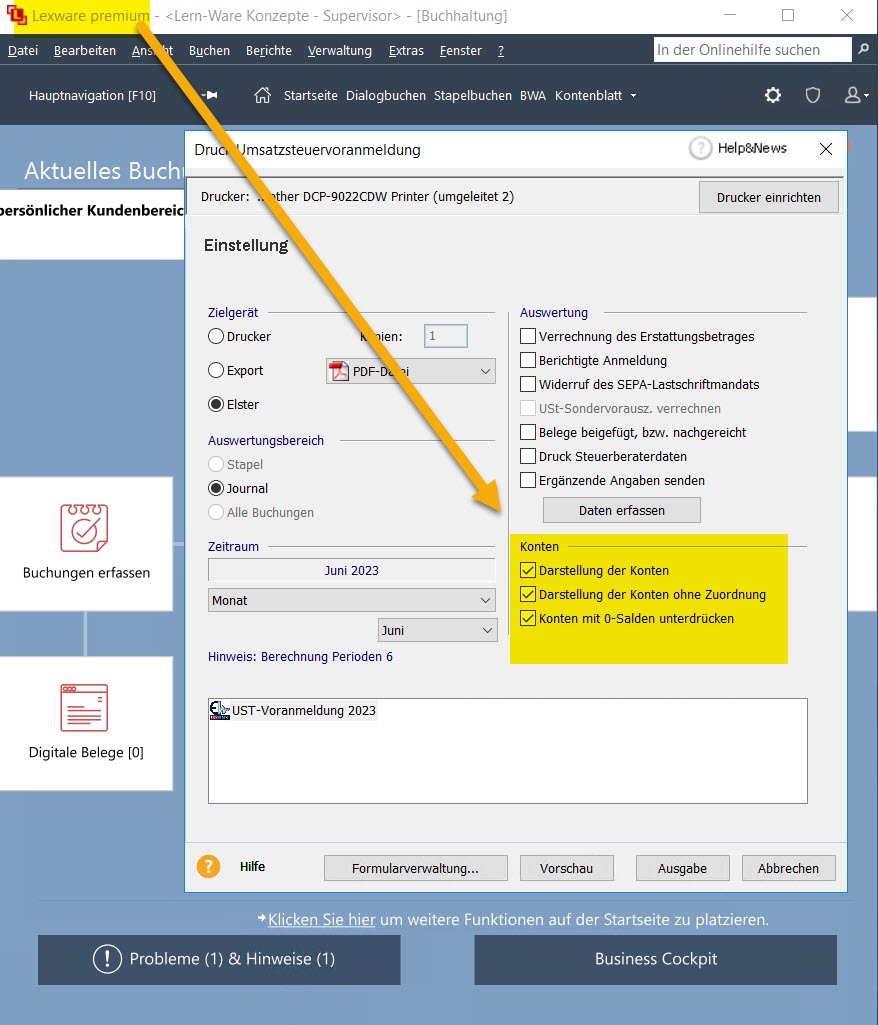Click Drucker einrichten button
This screenshot has height=1025, width=878.
(x=769, y=197)
